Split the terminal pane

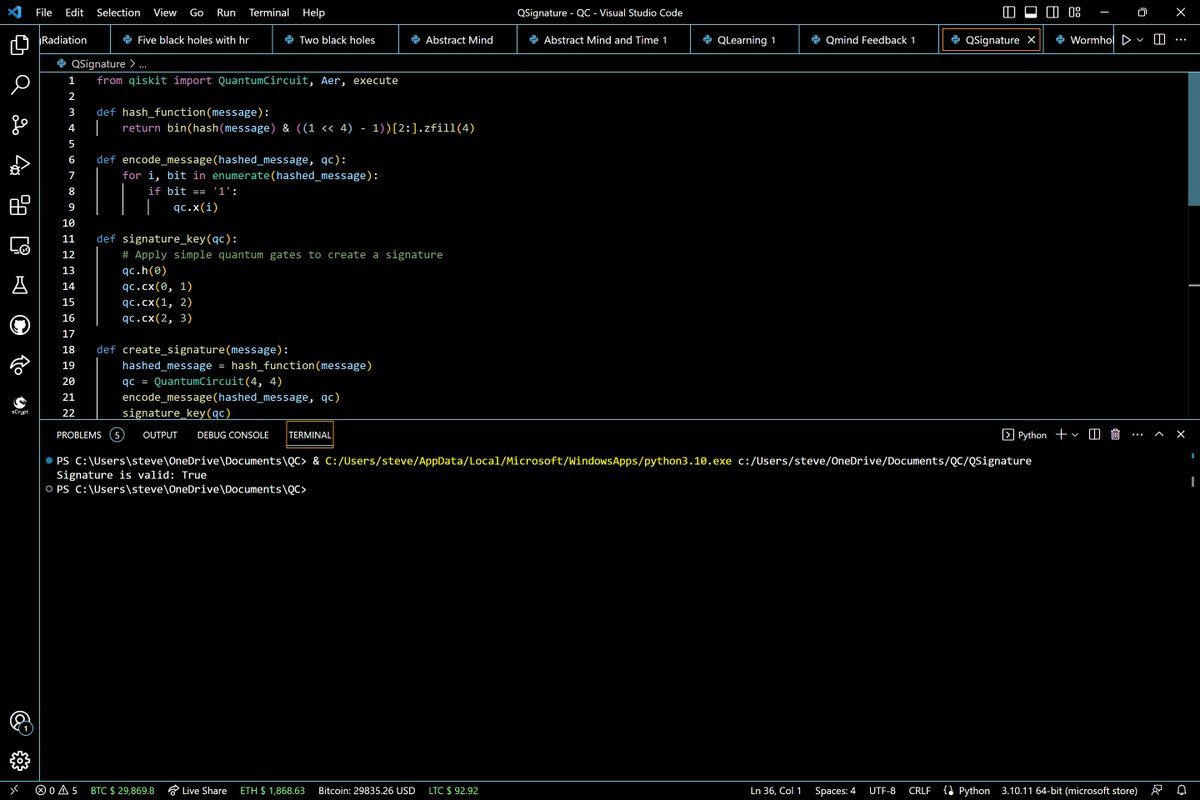[1094, 435]
